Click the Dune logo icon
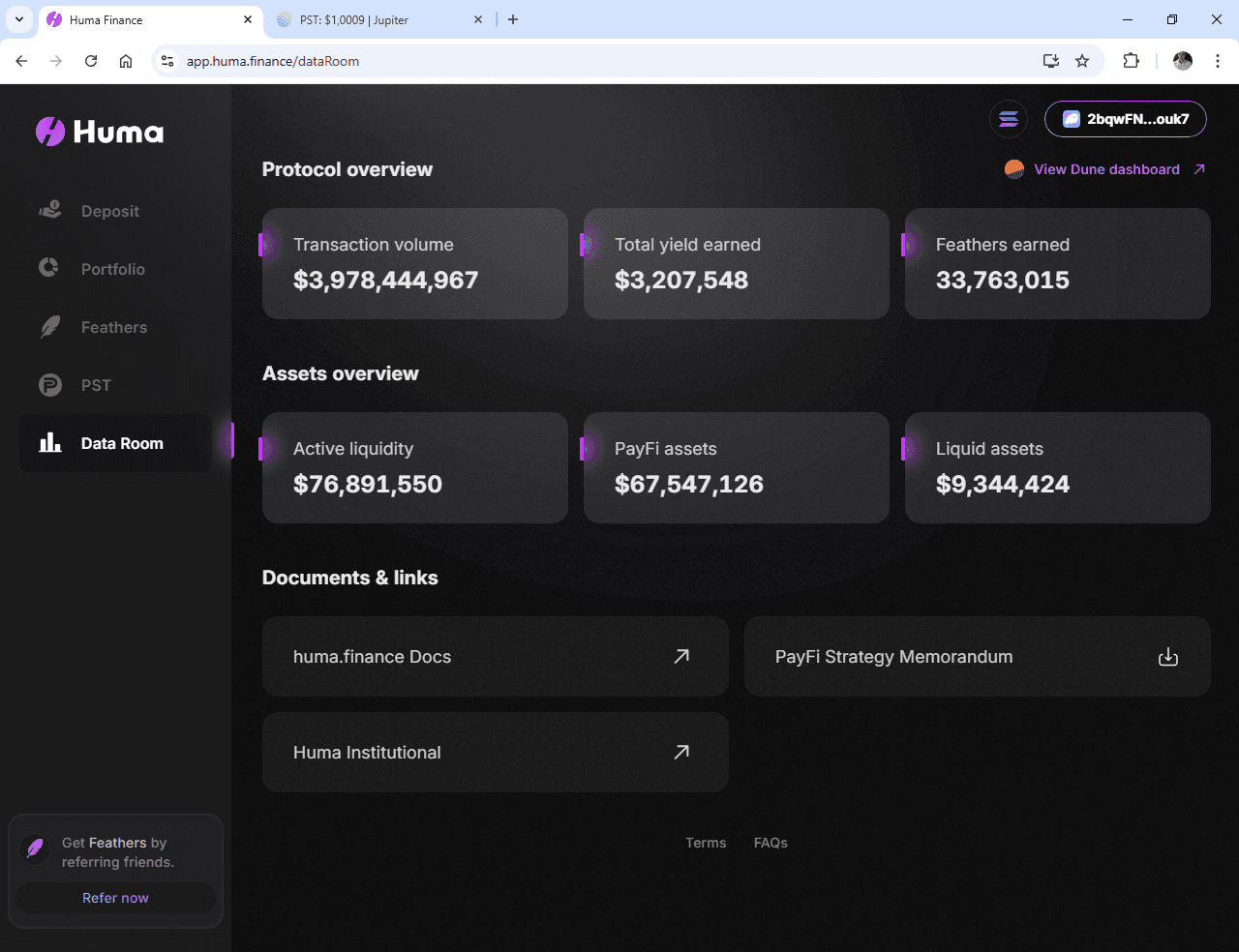 coord(1014,169)
